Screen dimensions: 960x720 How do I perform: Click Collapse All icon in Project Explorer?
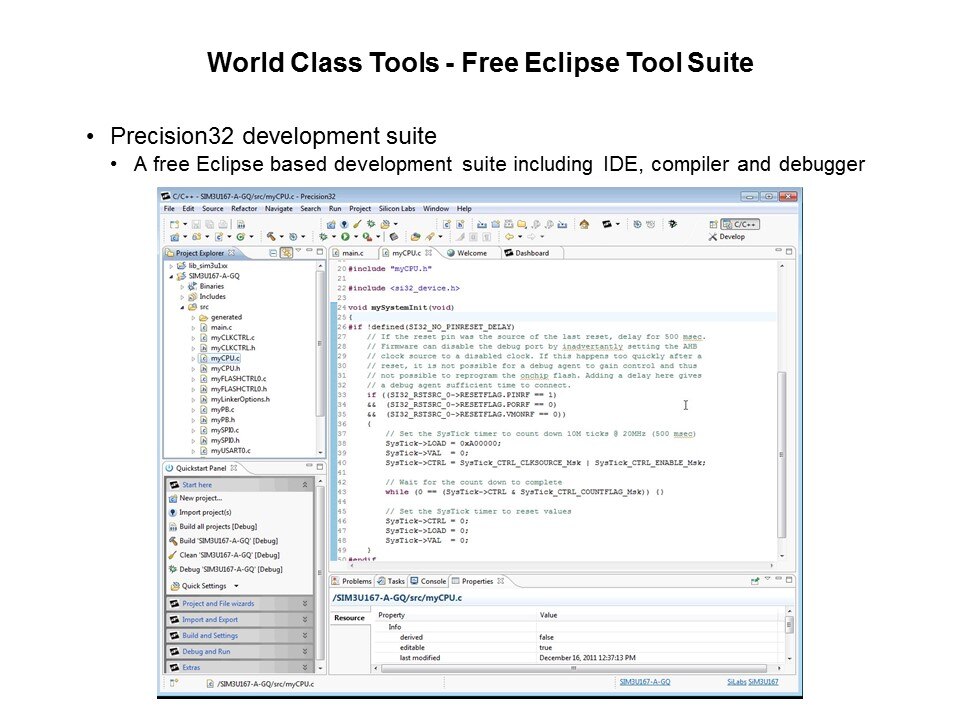[272, 253]
